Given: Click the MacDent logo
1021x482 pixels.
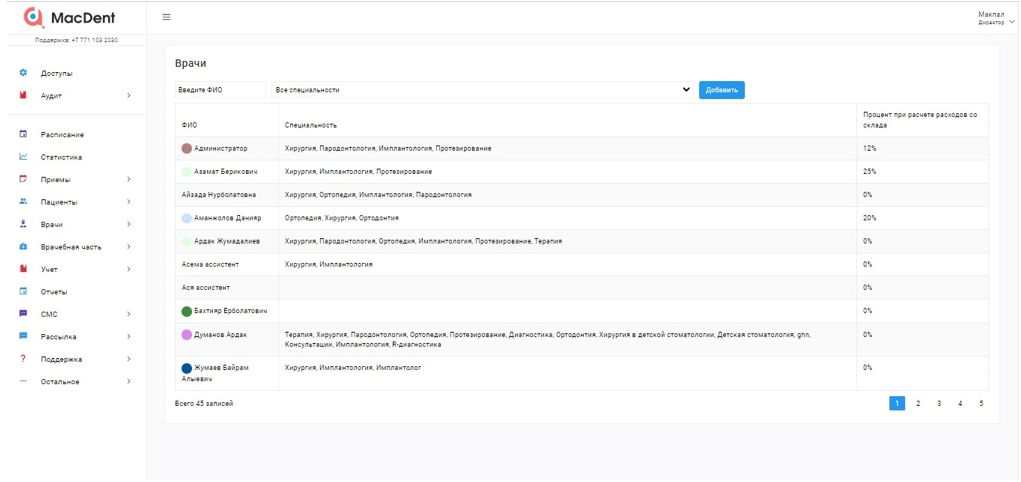Looking at the screenshot, I should pos(70,17).
